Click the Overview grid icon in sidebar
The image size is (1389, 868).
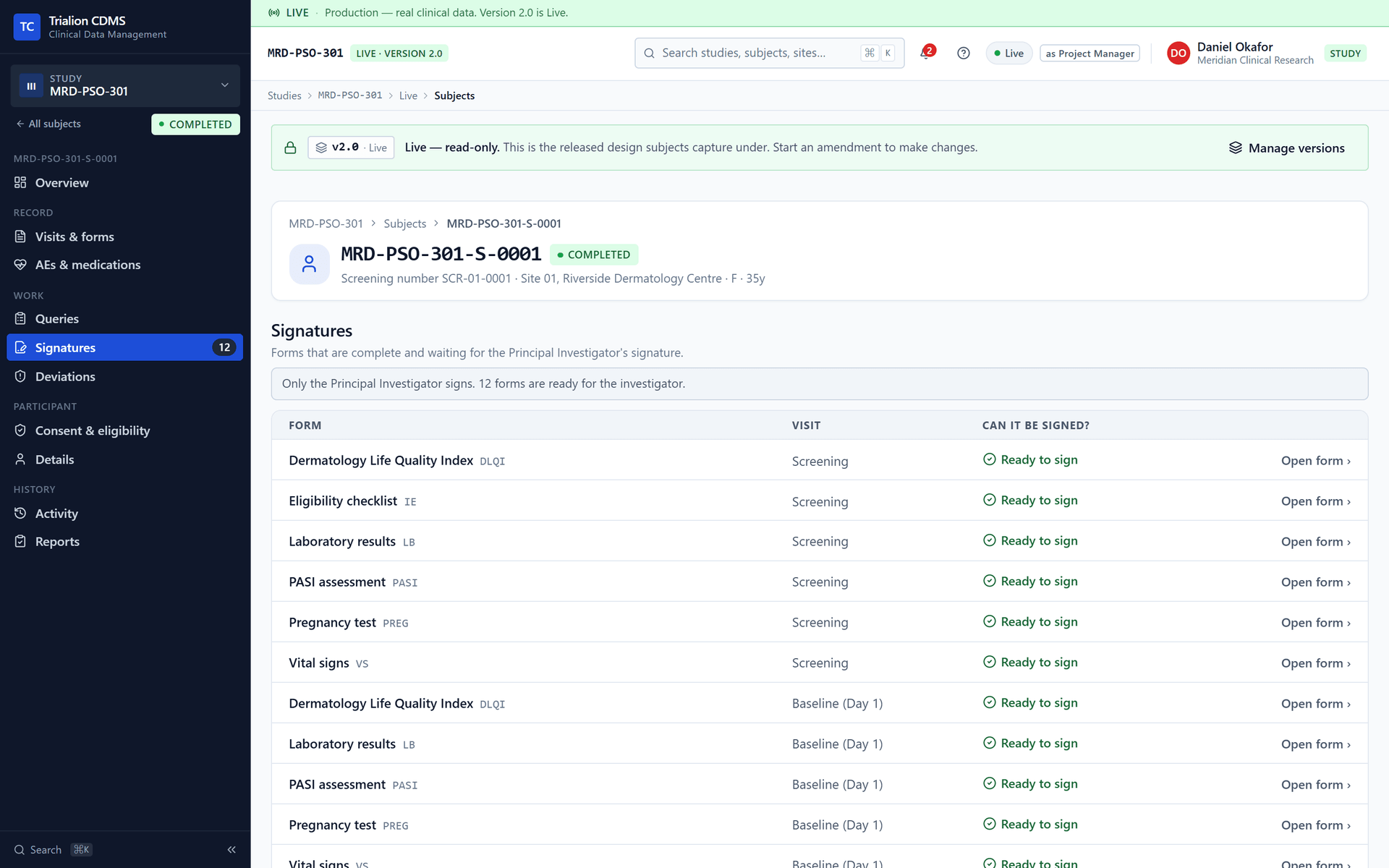point(20,182)
